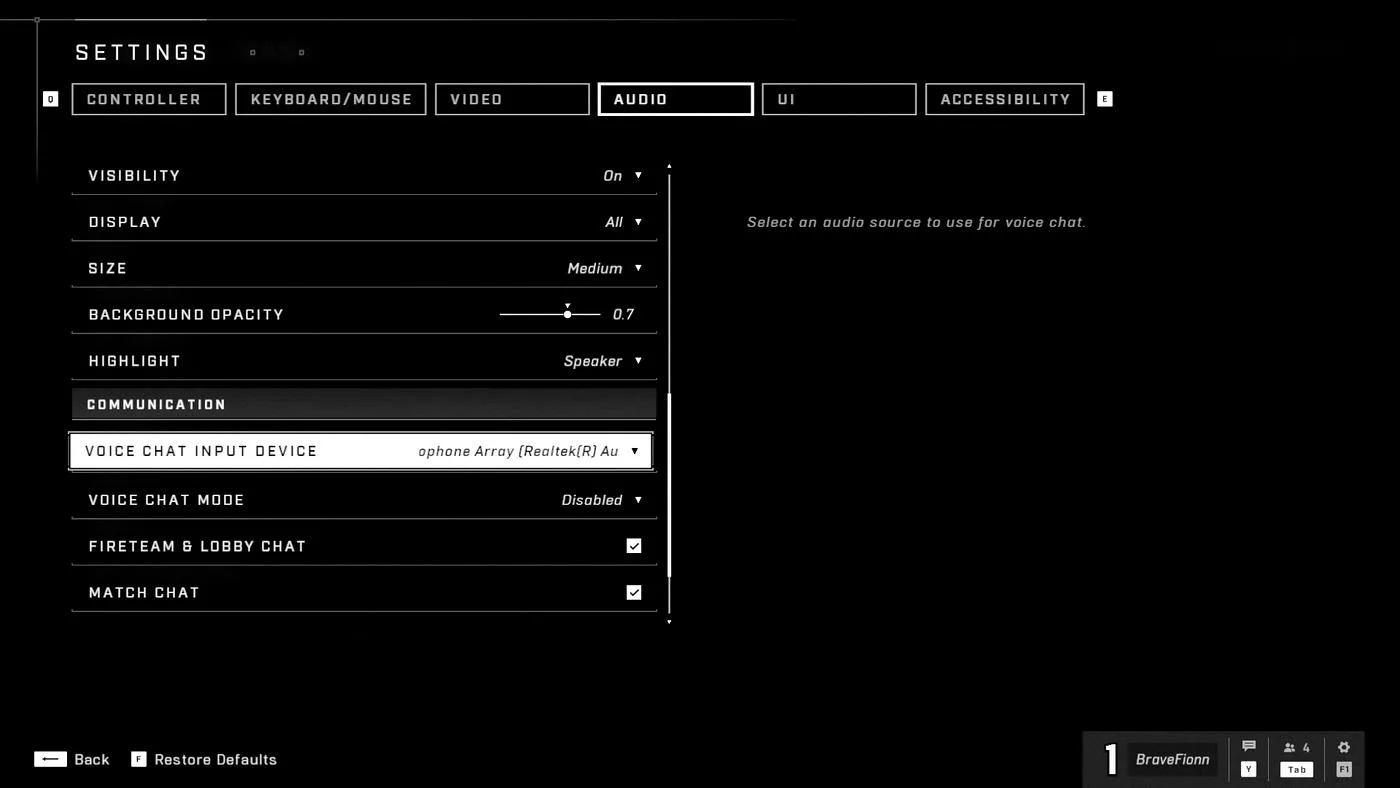This screenshot has height=788, width=1400.
Task: Open the settings gear icon near F1
Action: click(1344, 745)
